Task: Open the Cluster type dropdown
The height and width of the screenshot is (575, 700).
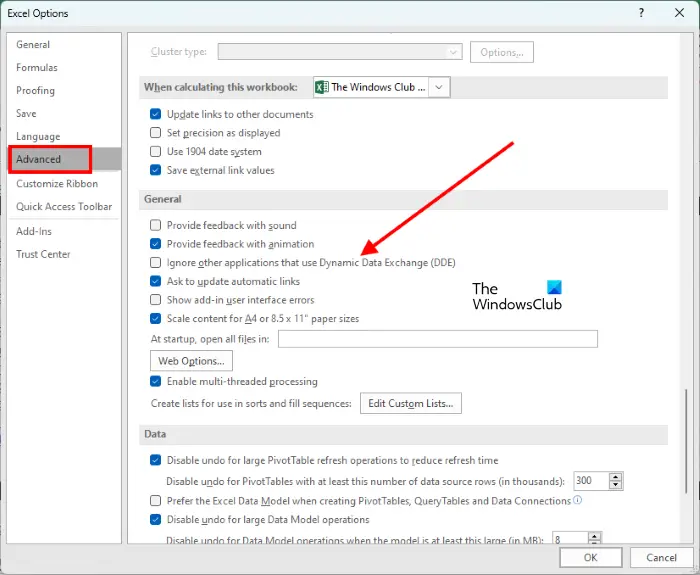Action: coord(453,52)
